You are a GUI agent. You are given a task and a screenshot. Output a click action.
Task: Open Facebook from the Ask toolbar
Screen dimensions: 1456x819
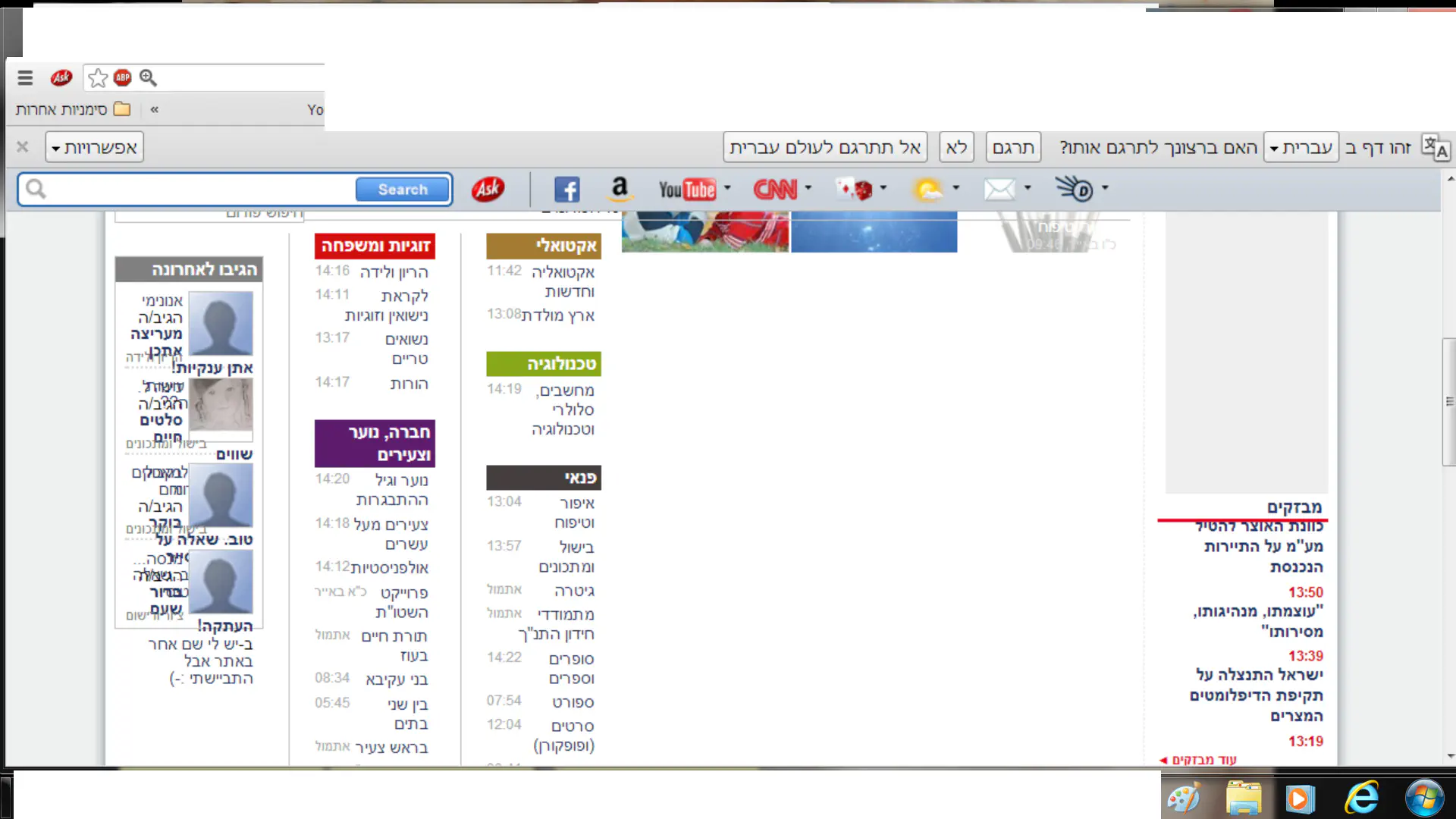[566, 189]
